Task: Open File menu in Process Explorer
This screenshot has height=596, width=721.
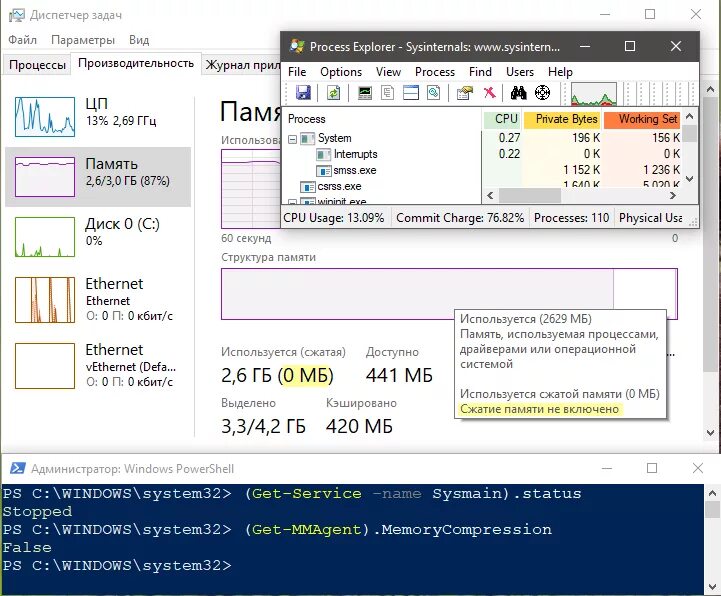Action: pos(297,72)
